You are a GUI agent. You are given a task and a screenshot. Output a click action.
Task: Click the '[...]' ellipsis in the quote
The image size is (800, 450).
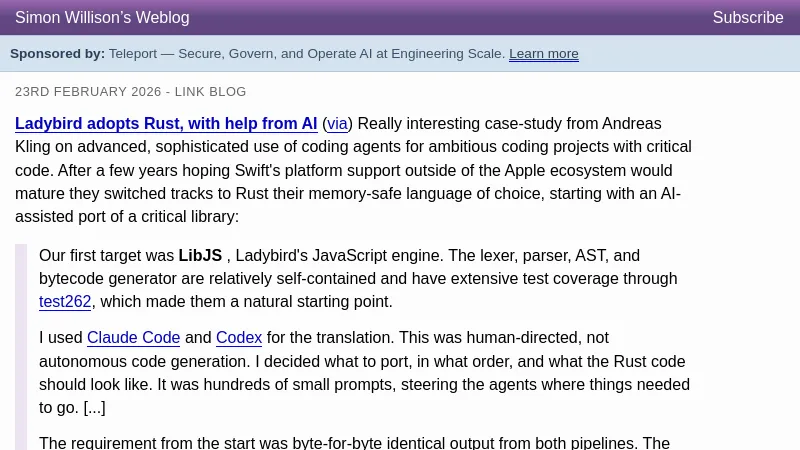click(94, 408)
